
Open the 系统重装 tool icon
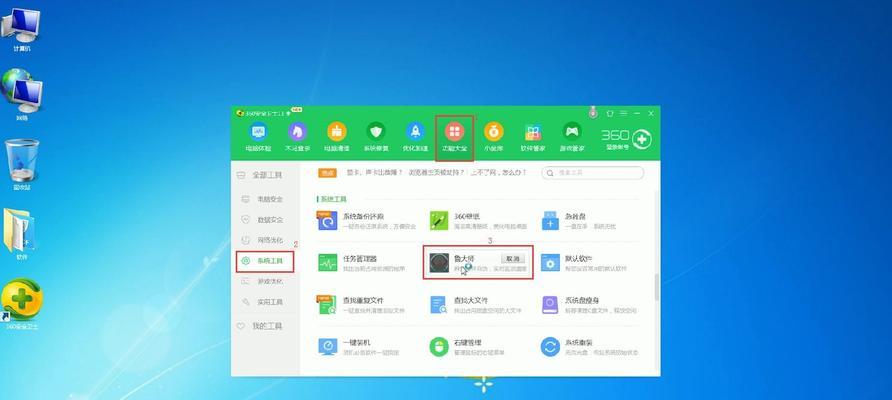pyautogui.click(x=550, y=347)
